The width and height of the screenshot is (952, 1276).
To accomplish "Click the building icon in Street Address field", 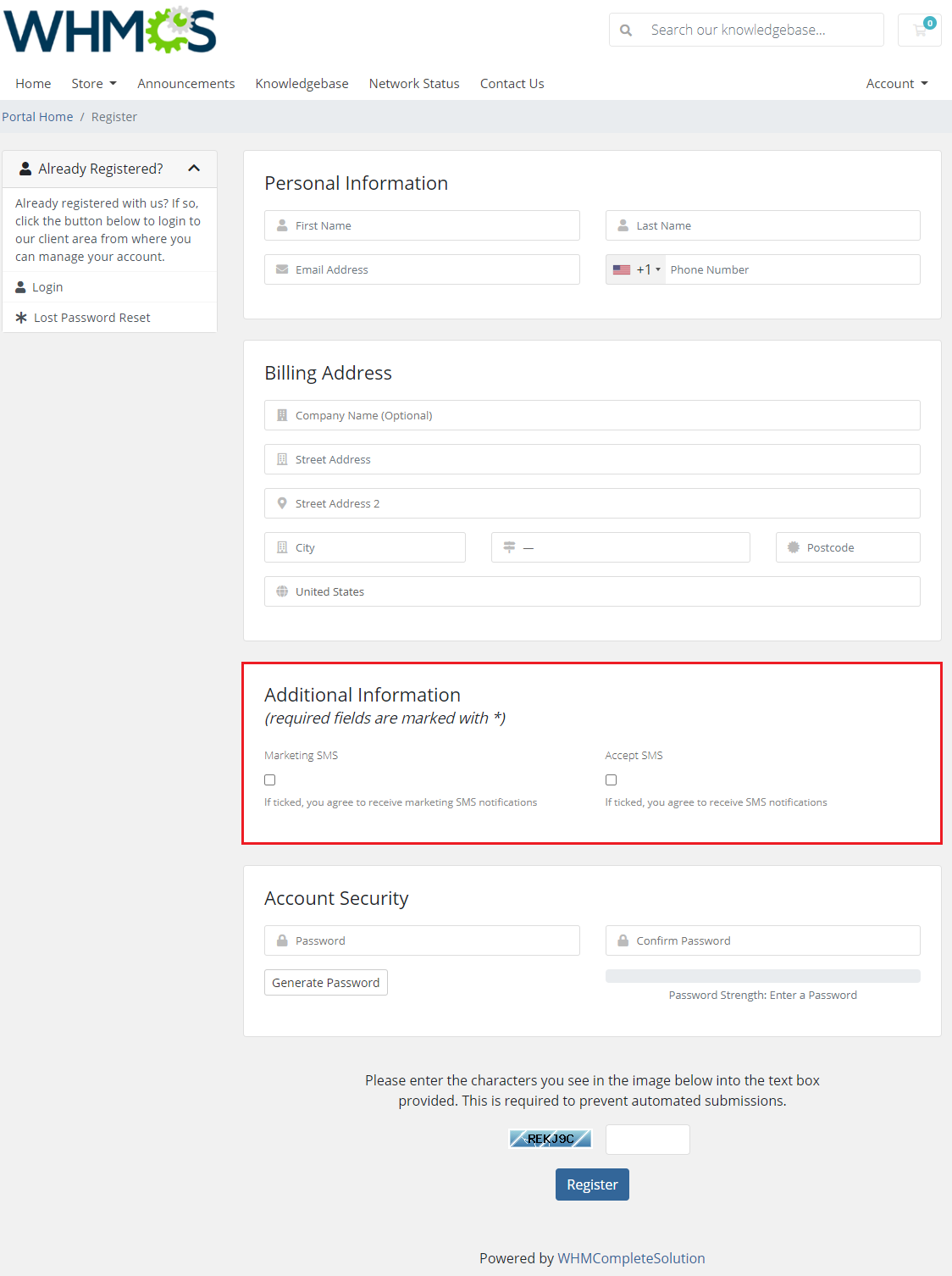I will (x=282, y=459).
